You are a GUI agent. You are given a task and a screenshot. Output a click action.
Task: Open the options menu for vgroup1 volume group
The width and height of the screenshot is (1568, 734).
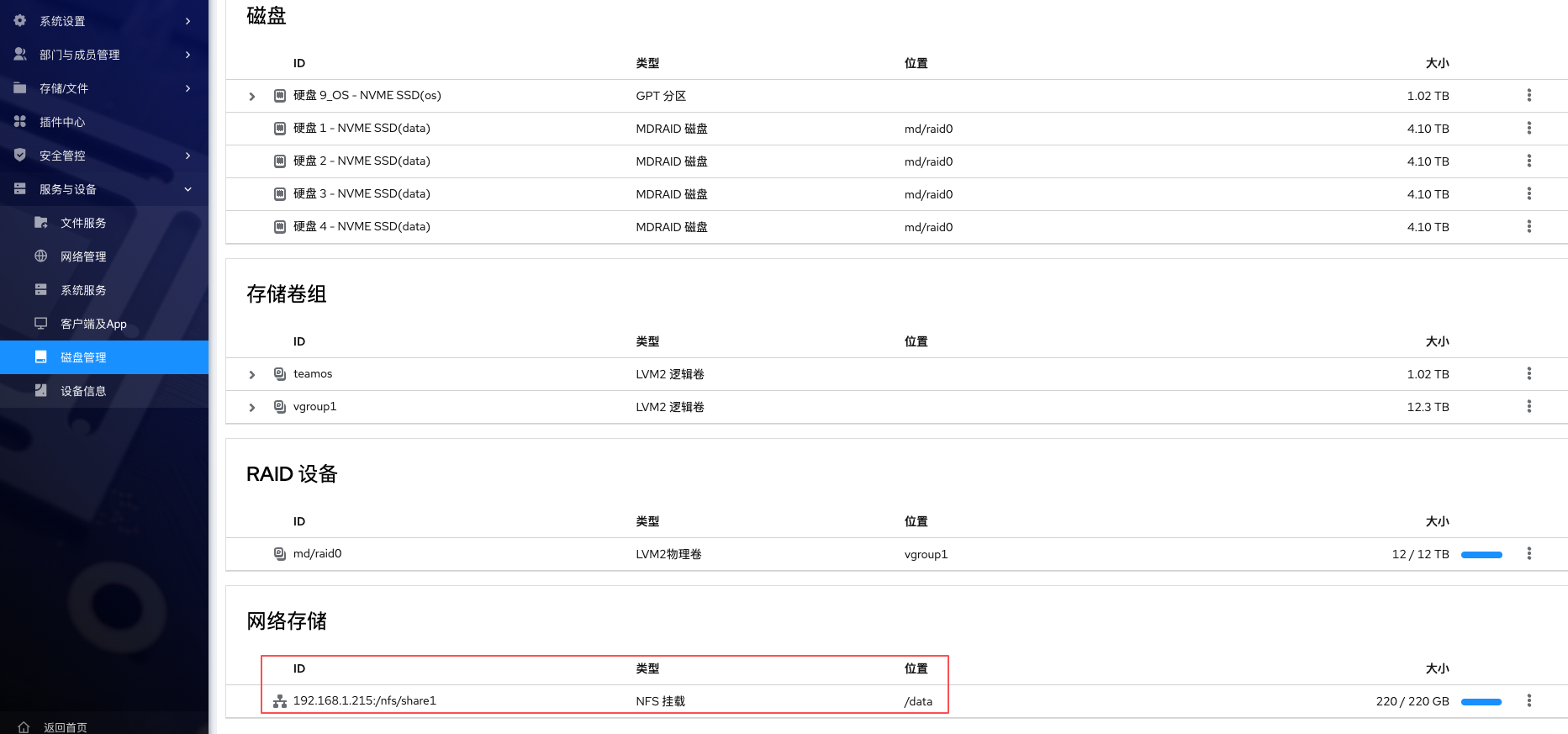[1528, 406]
